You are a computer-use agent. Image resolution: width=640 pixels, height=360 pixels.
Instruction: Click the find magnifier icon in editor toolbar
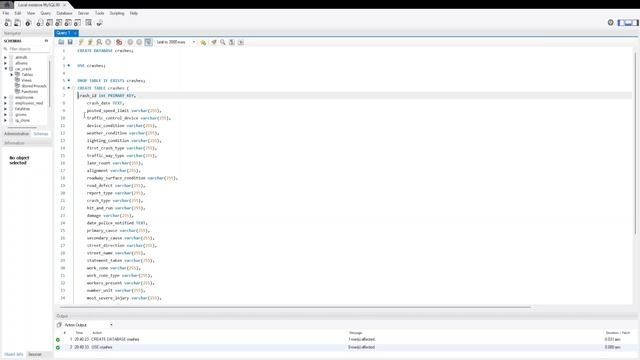coord(223,42)
